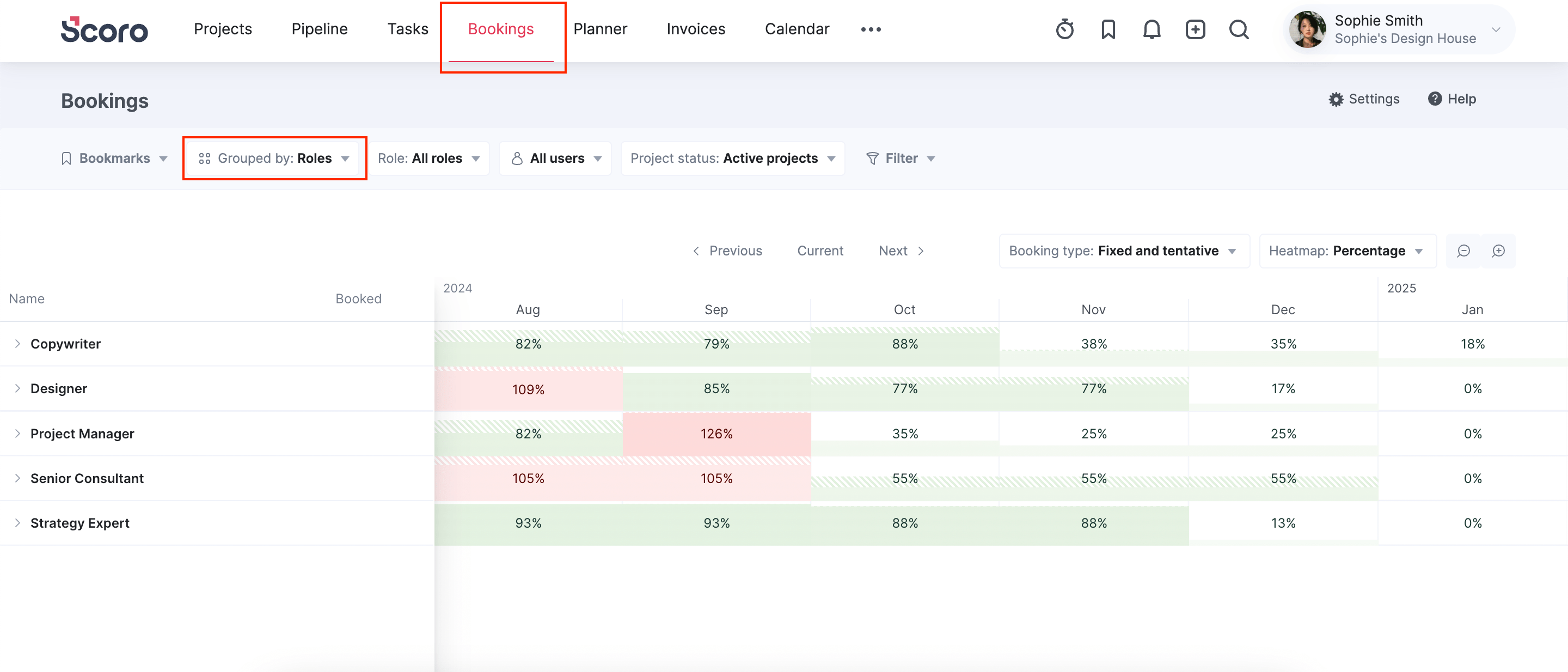This screenshot has height=672, width=1568.
Task: Change Booking type Fixed and tentative
Action: pyautogui.click(x=1124, y=251)
